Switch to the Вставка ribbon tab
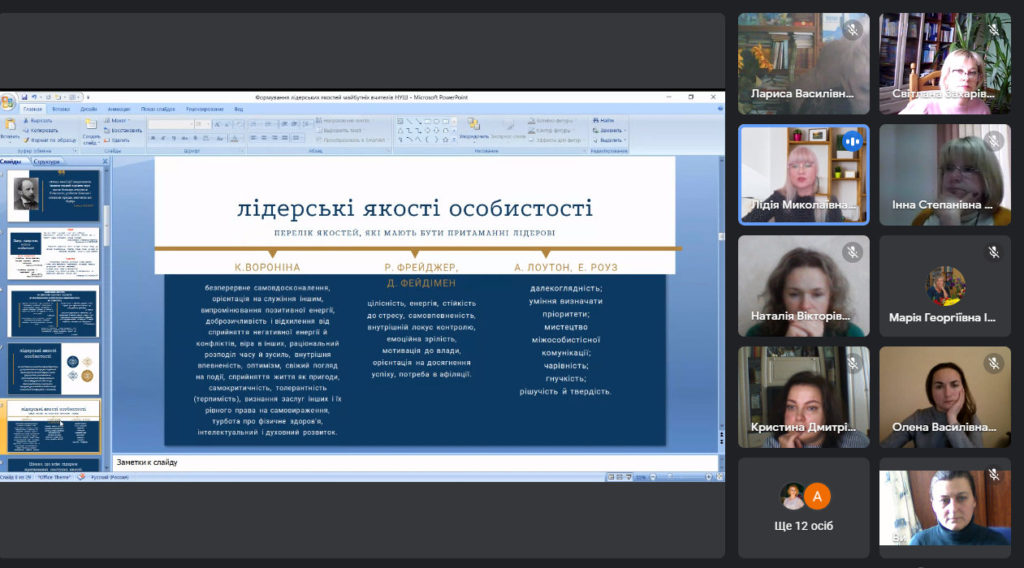Viewport: 1024px width, 568px height. pyautogui.click(x=61, y=109)
